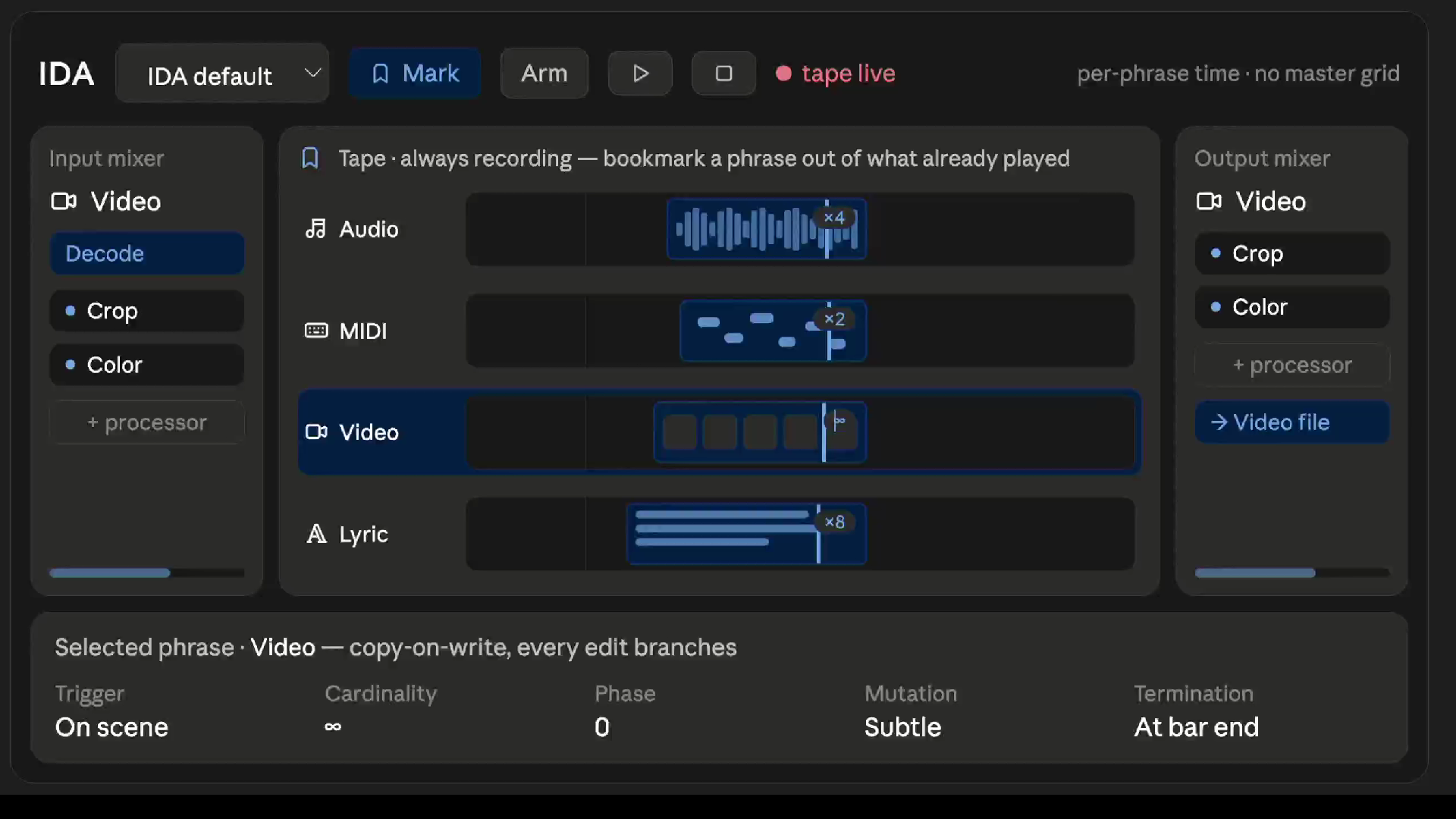Stop playback with the square stop button
Viewport: 1456px width, 819px height.
723,74
